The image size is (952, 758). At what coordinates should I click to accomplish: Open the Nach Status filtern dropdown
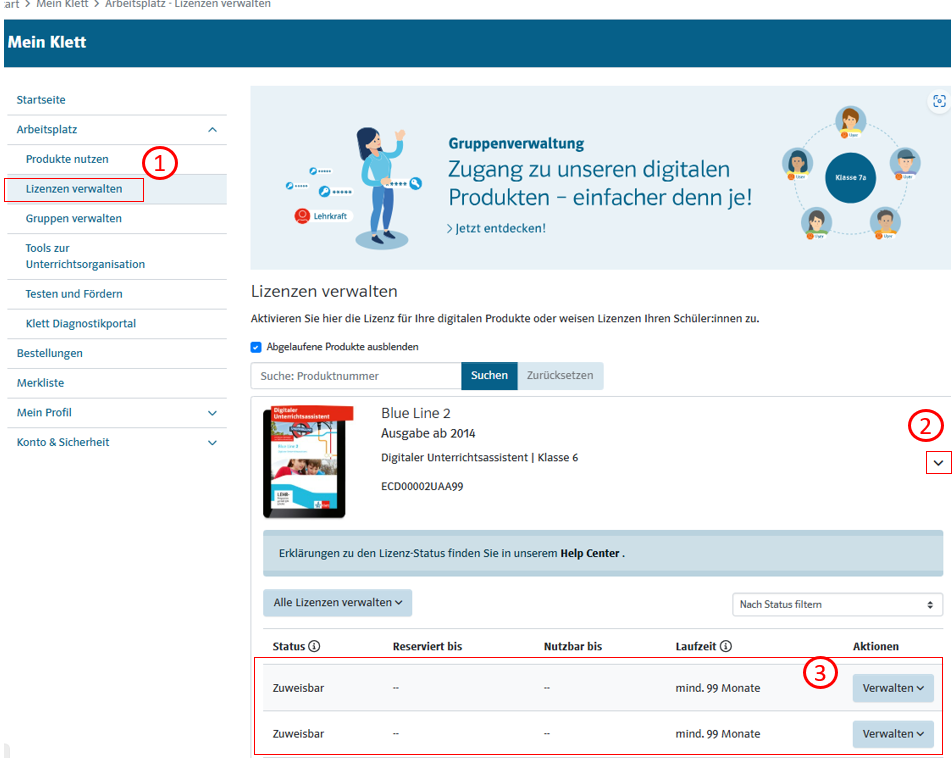837,604
